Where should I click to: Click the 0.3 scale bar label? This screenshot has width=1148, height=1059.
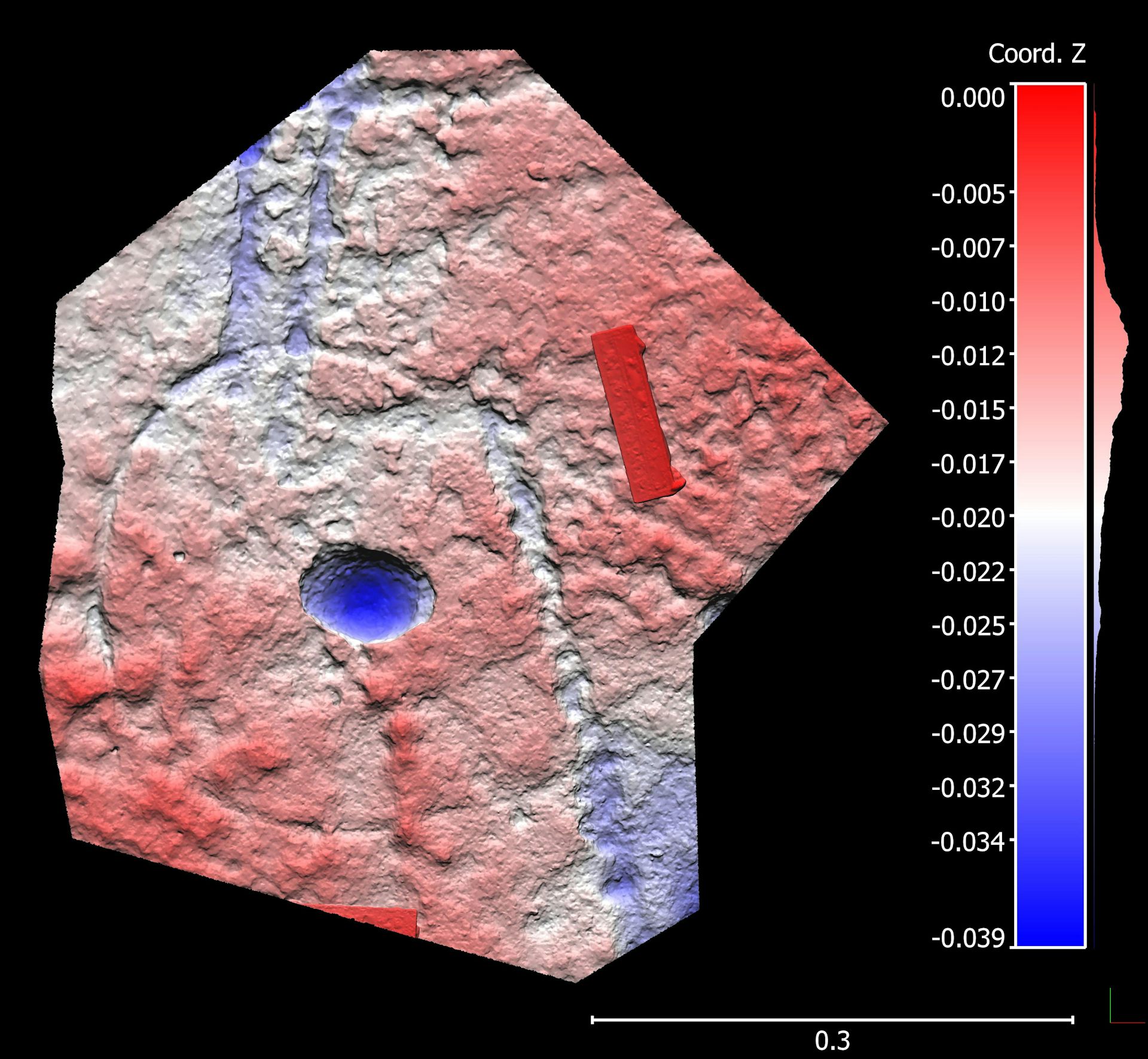[x=832, y=1041]
